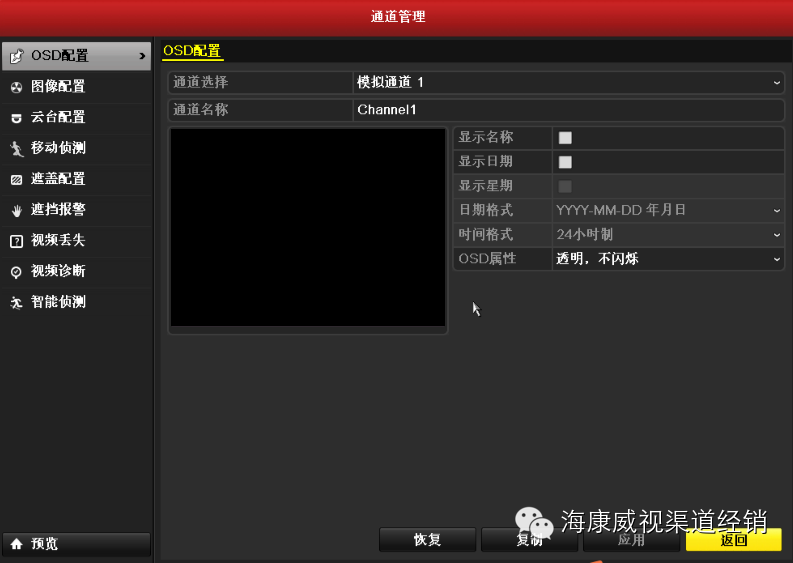The image size is (793, 563).
Task: Select the 视频诊断 icon
Action: coord(16,272)
